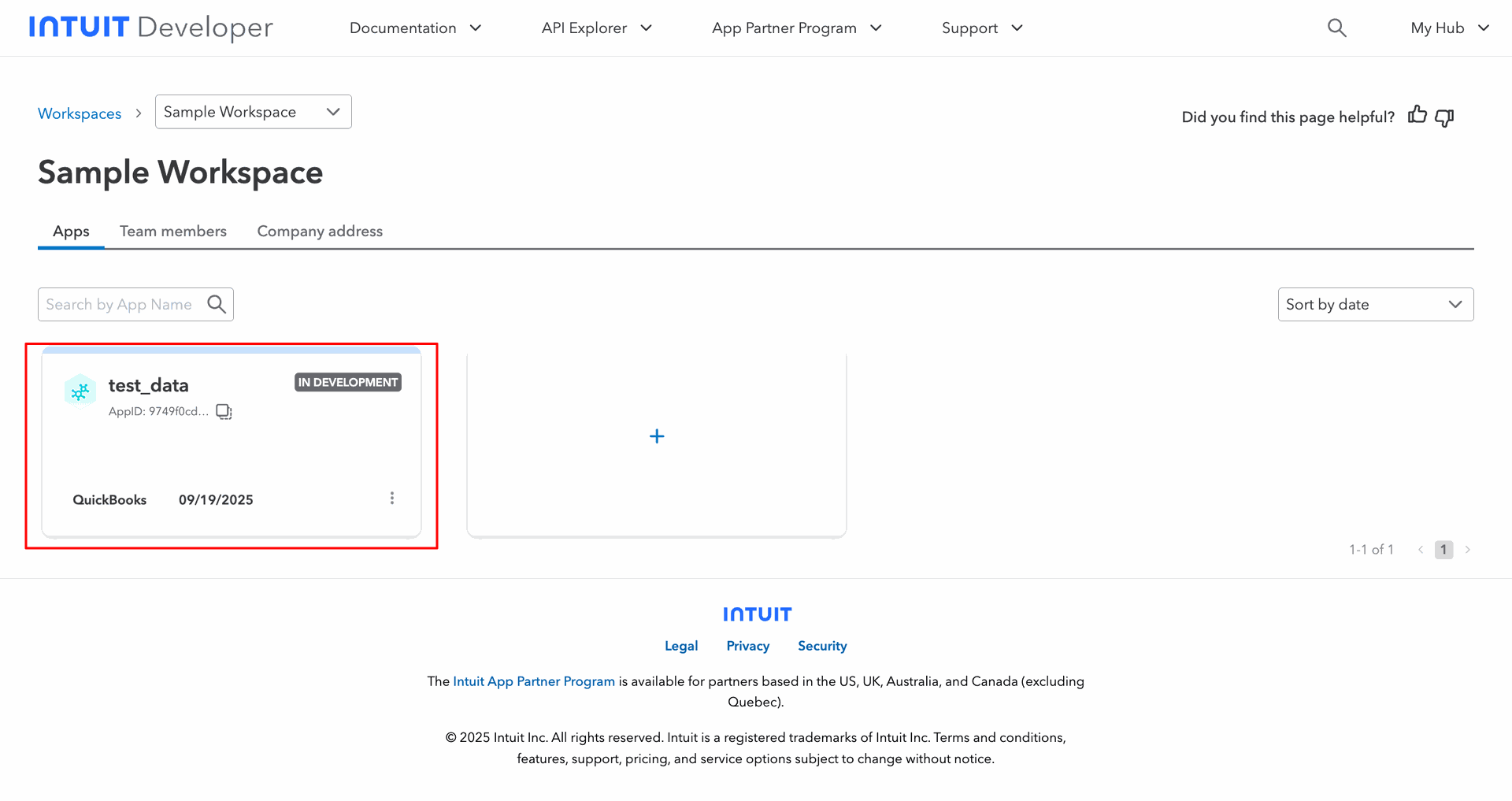Open the Security footer link
The height and width of the screenshot is (801, 1512).
coord(822,646)
